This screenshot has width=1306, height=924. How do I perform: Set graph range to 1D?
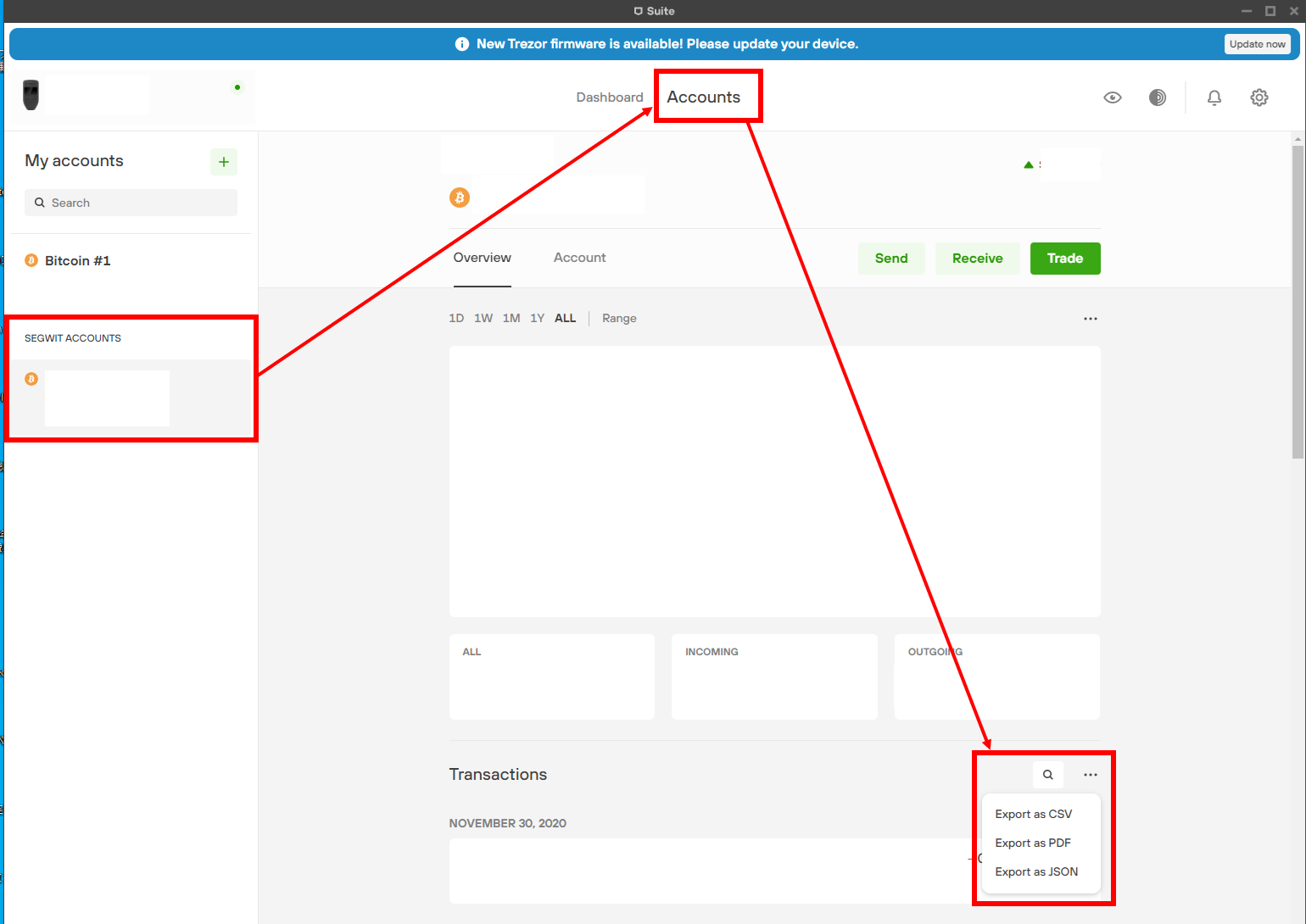tap(456, 319)
